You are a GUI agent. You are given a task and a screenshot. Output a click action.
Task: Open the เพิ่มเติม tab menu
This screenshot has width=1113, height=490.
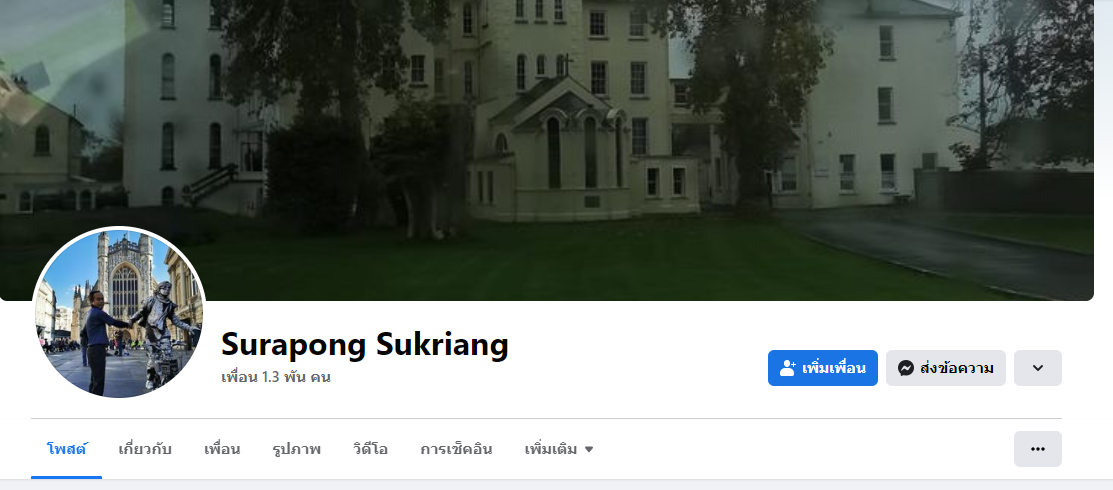click(x=559, y=449)
